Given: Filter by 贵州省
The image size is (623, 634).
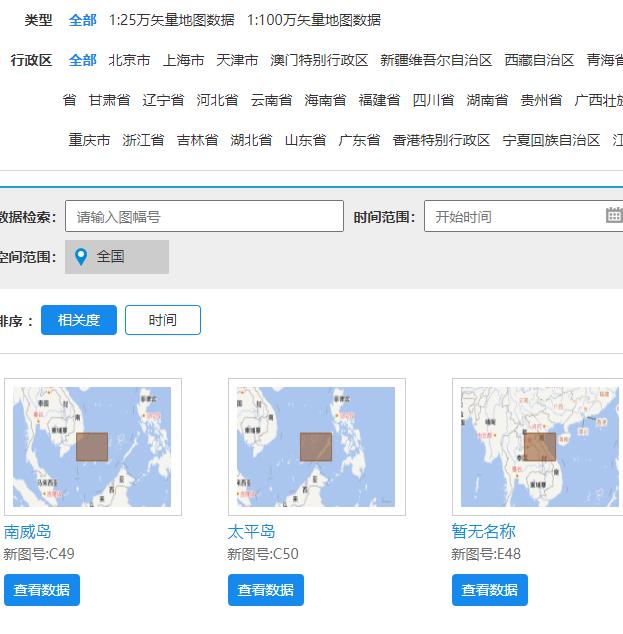Looking at the screenshot, I should [x=541, y=100].
